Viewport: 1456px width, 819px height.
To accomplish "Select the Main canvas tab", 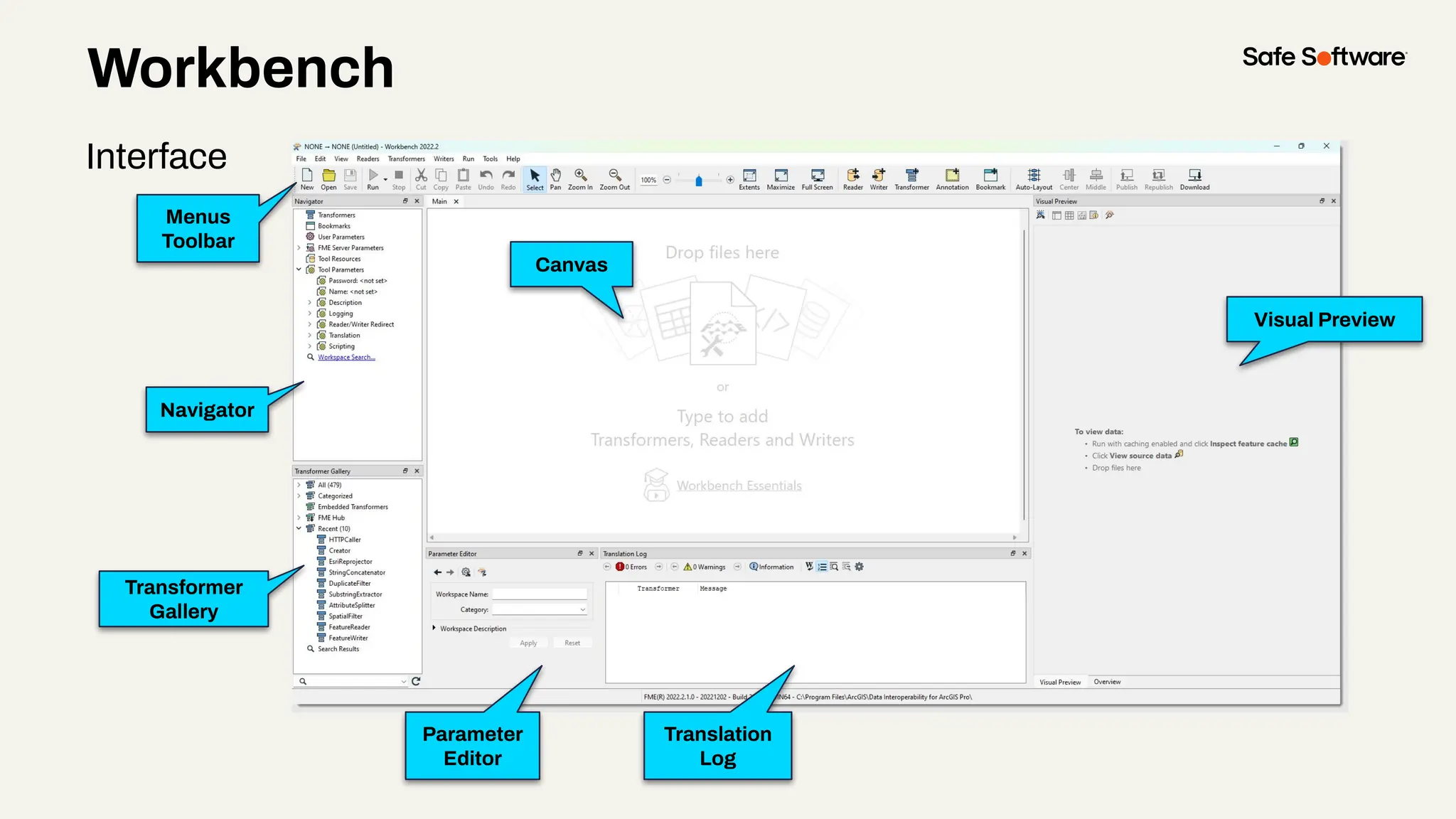I will click(439, 202).
